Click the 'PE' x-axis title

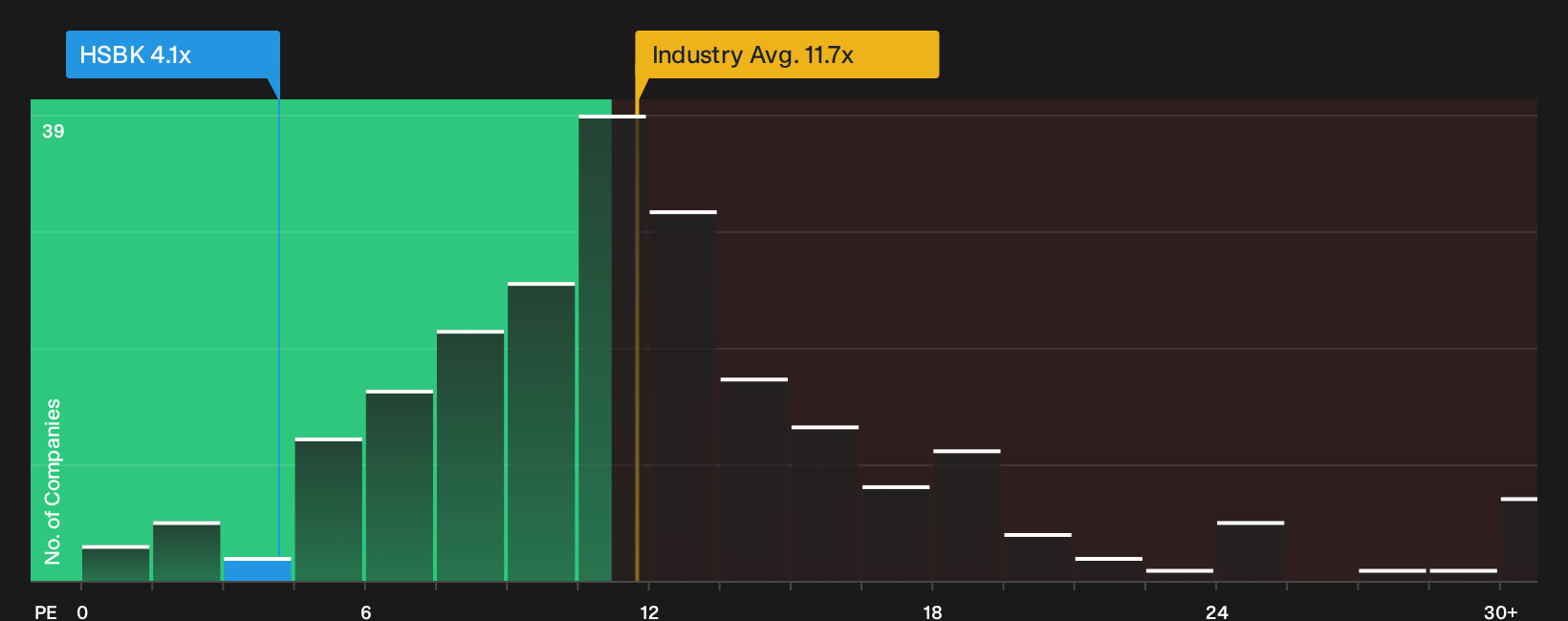(x=46, y=612)
